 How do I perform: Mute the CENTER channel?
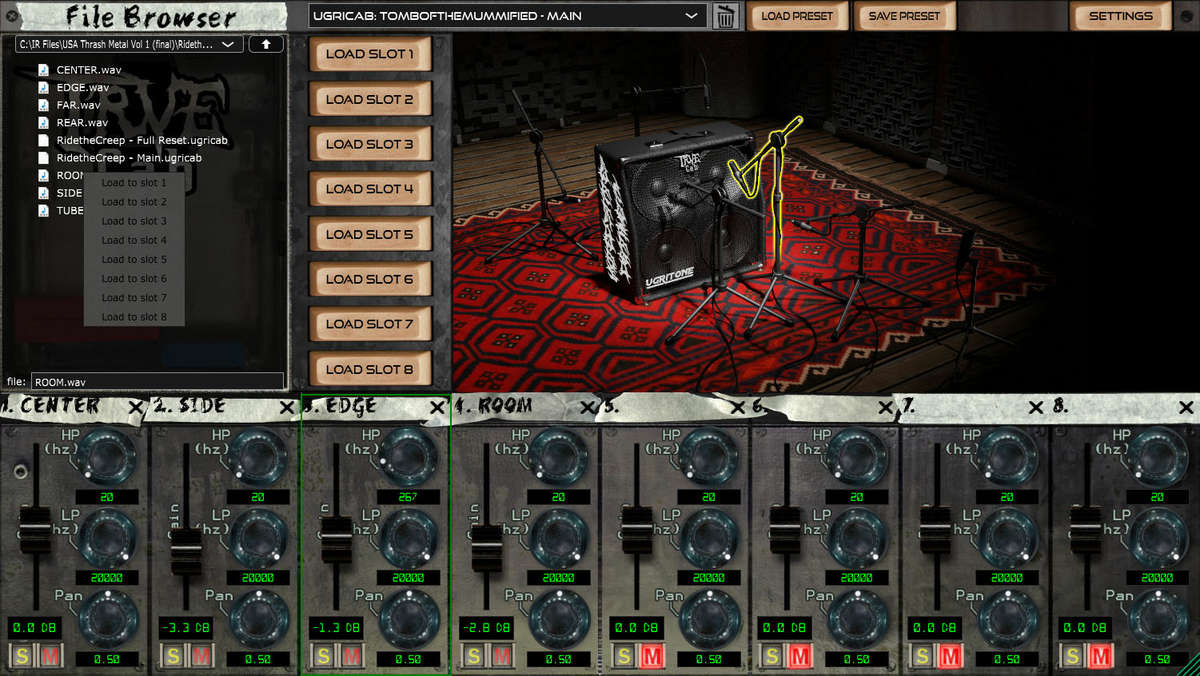coord(51,656)
